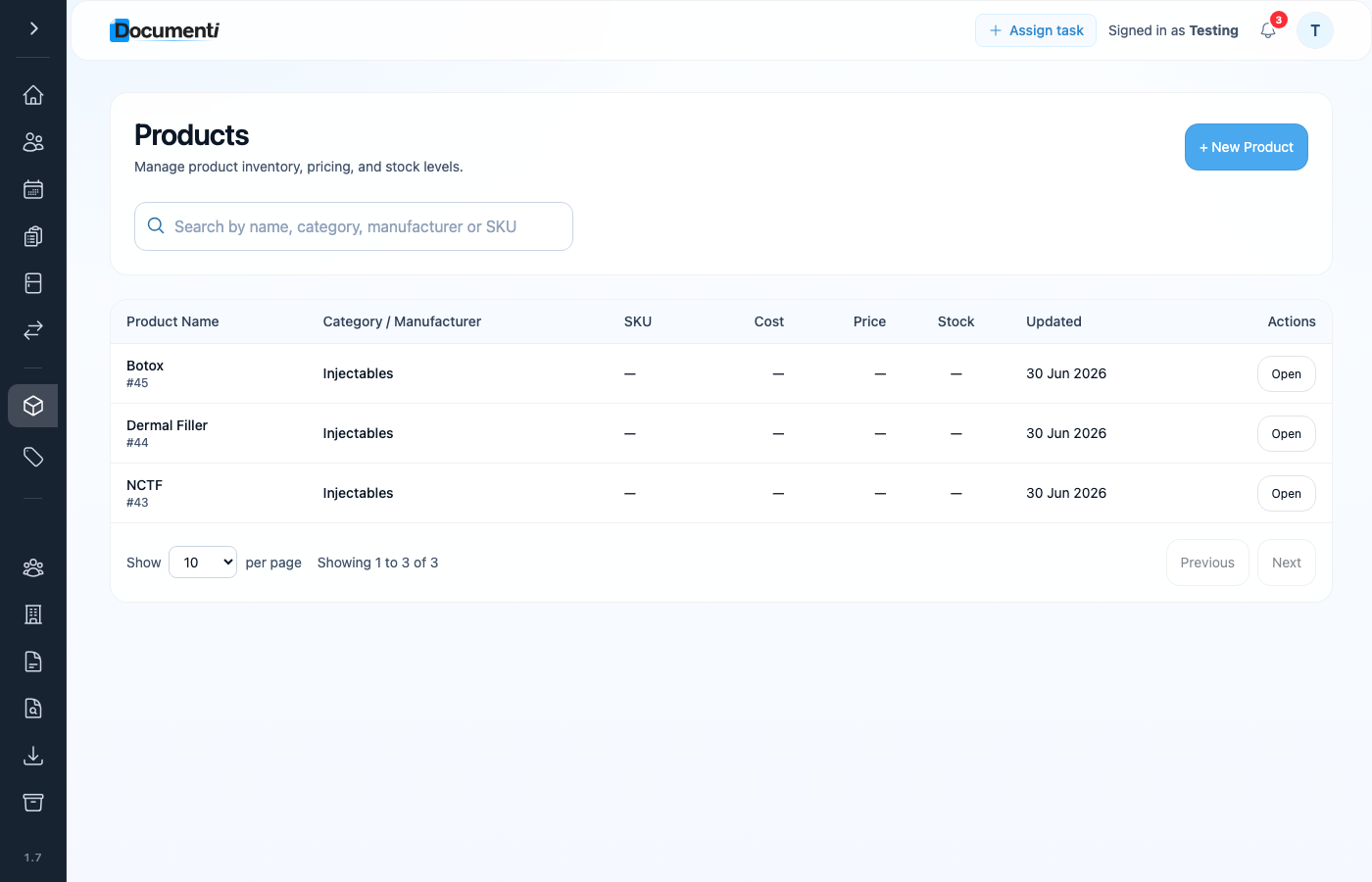Open the download icon in sidebar
Viewport: 1372px width, 882px height.
coord(33,756)
